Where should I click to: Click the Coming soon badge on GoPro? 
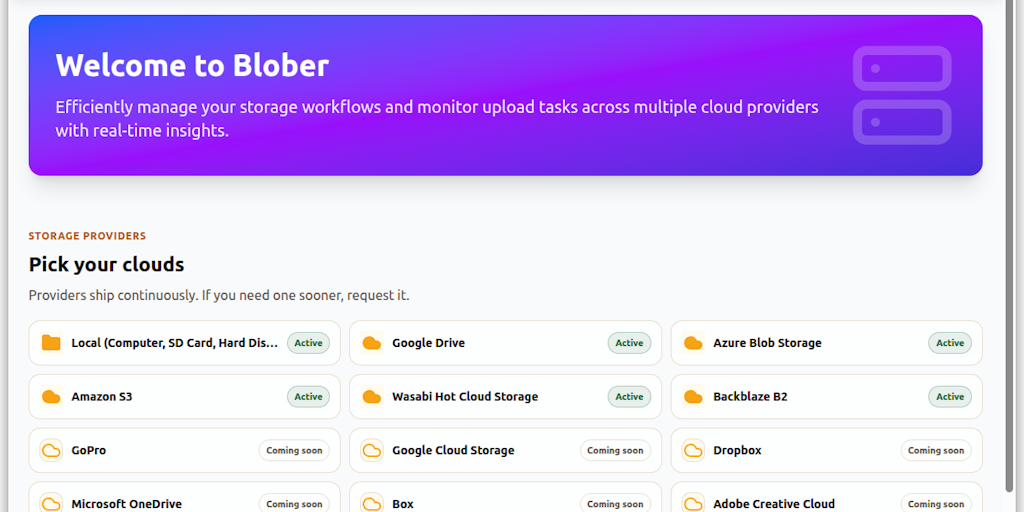point(294,451)
